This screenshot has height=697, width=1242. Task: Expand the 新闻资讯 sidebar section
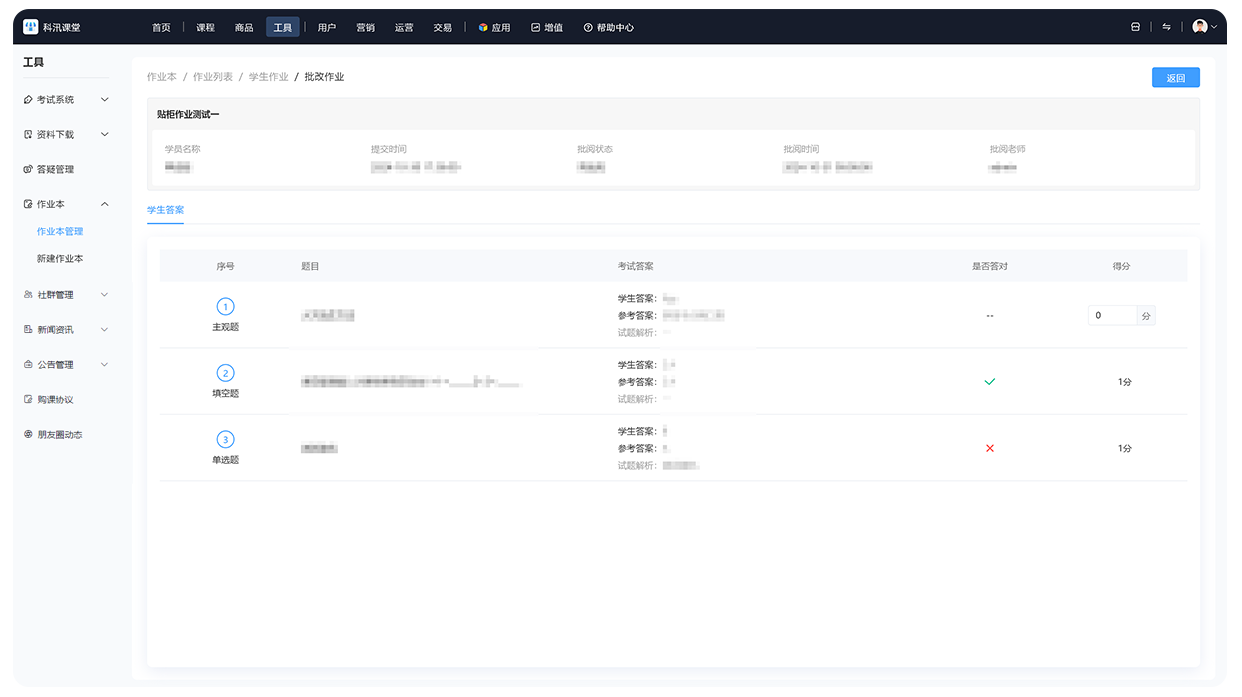pyautogui.click(x=104, y=329)
